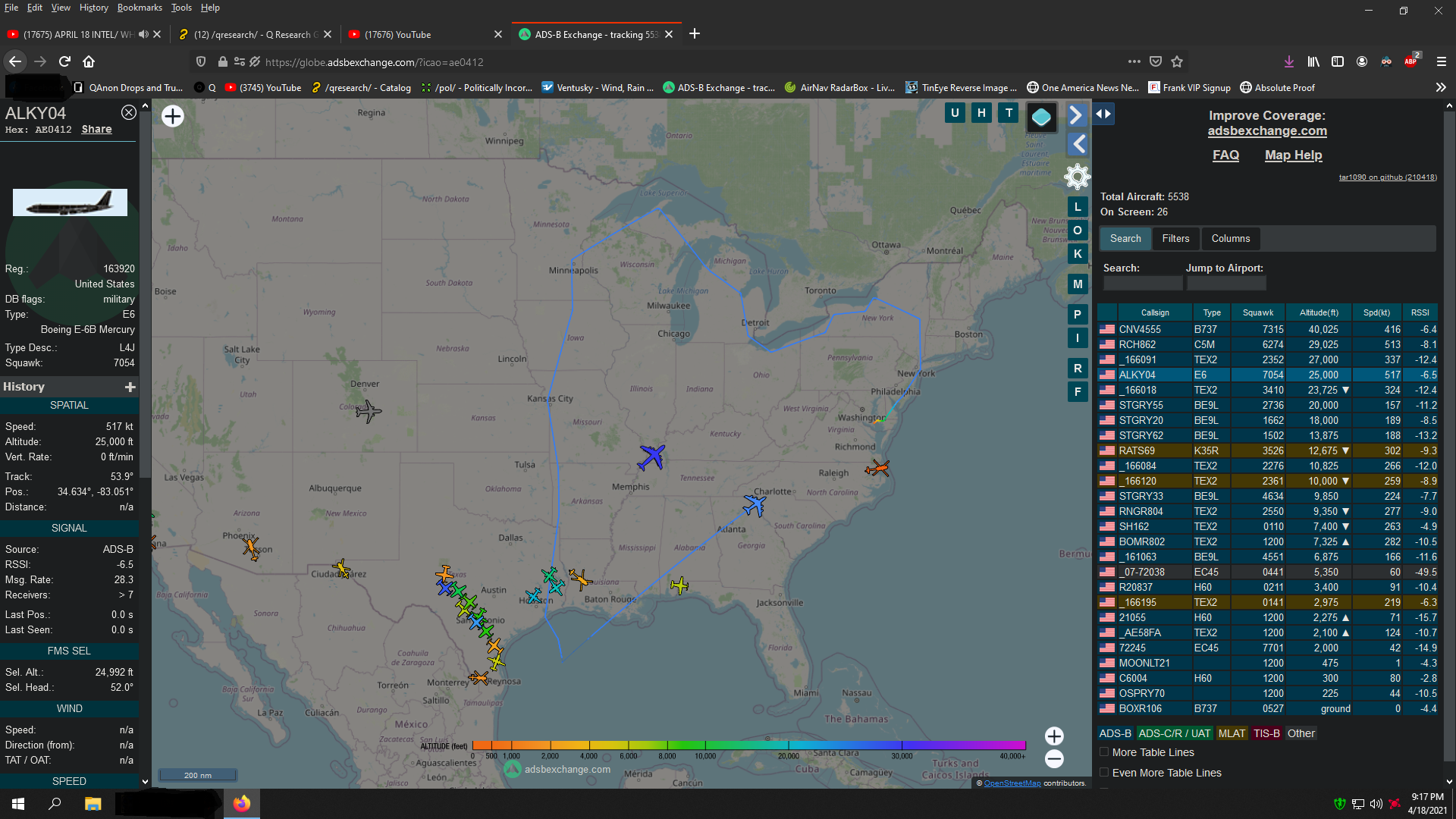Toggle the P map option button
This screenshot has width=1456, height=819.
click(1078, 315)
